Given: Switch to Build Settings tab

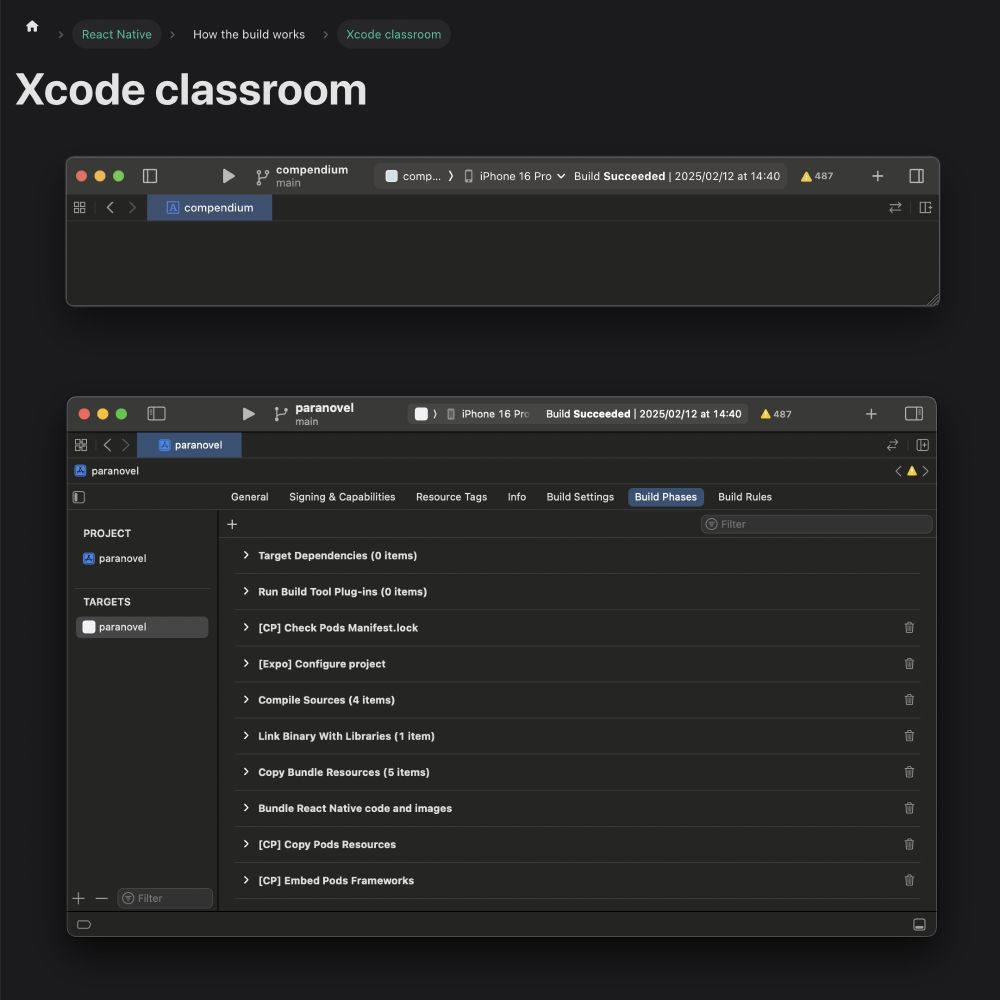Looking at the screenshot, I should point(580,497).
